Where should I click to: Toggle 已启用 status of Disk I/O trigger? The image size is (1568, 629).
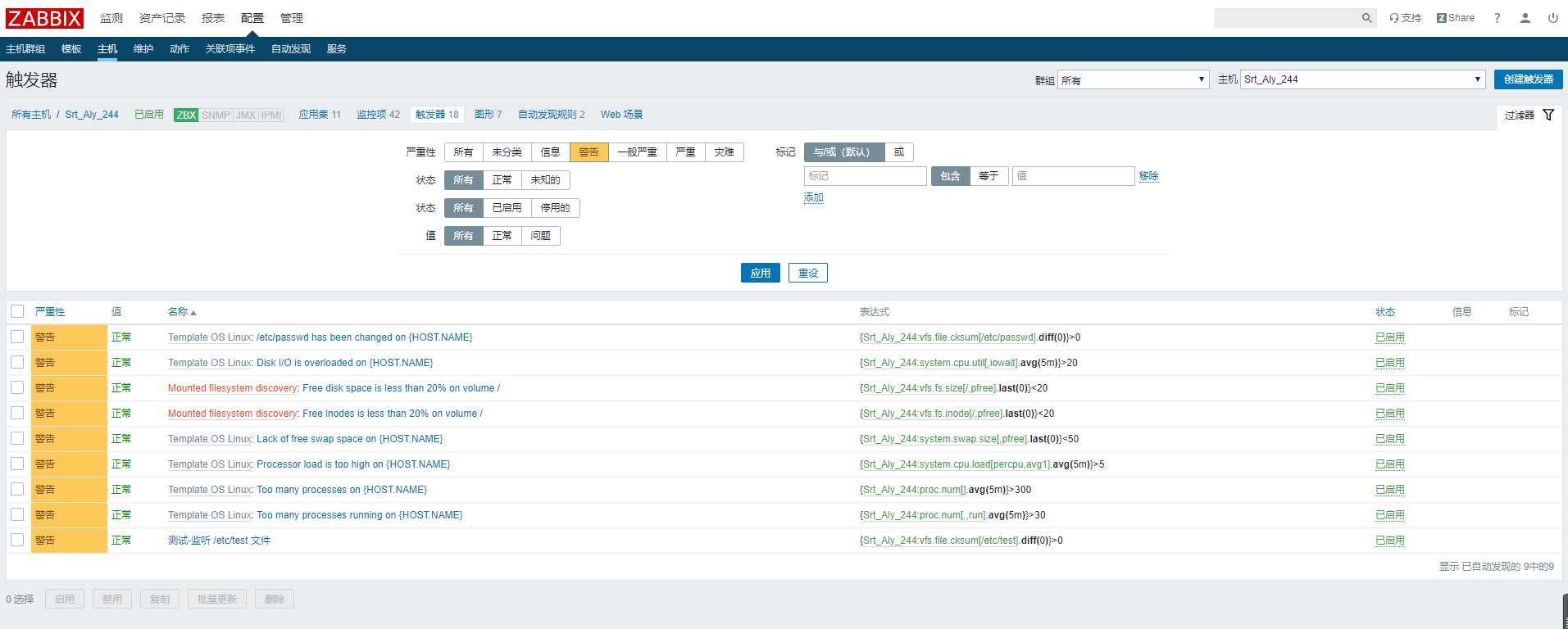coord(1390,363)
